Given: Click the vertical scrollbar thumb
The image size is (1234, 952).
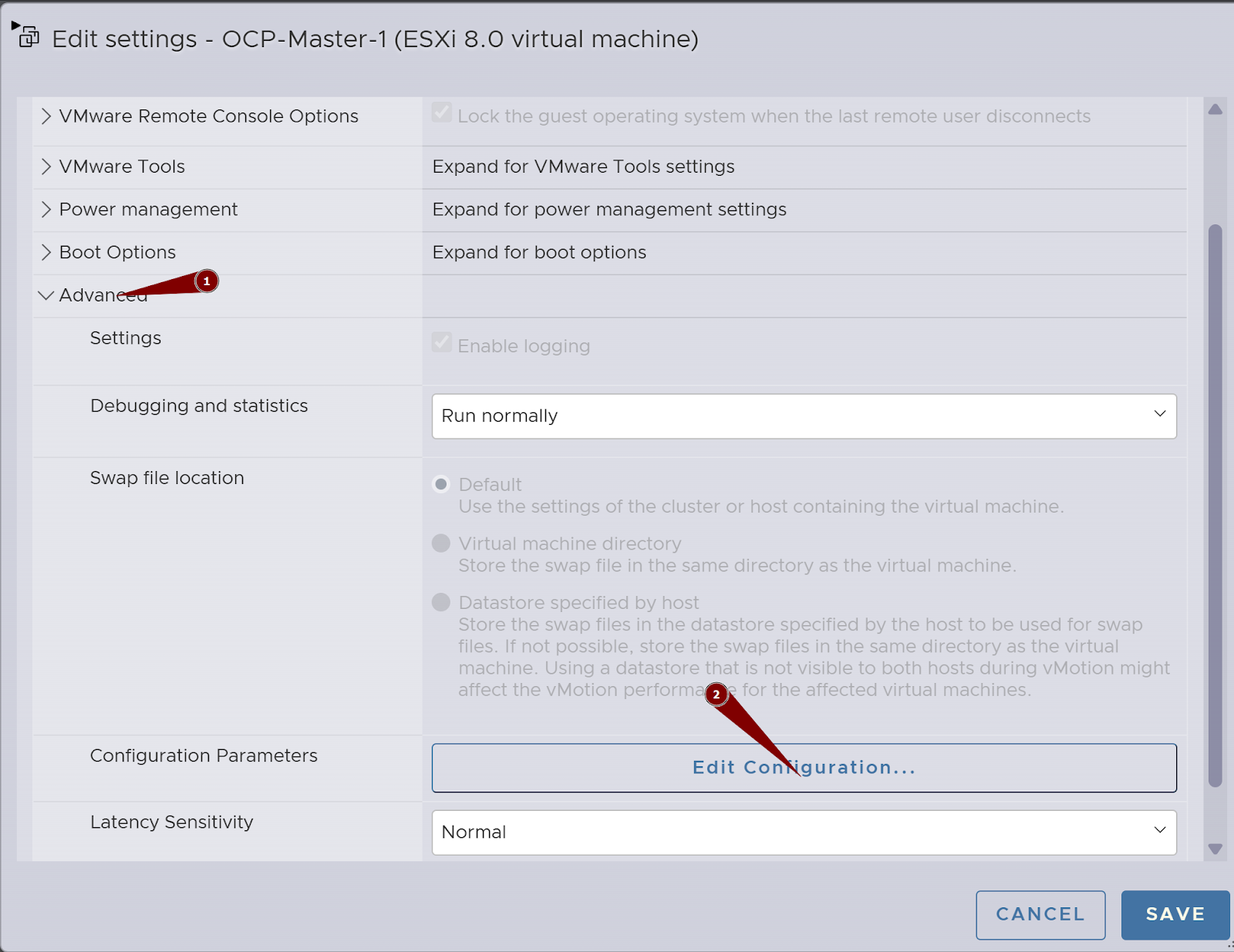Looking at the screenshot, I should [1215, 506].
